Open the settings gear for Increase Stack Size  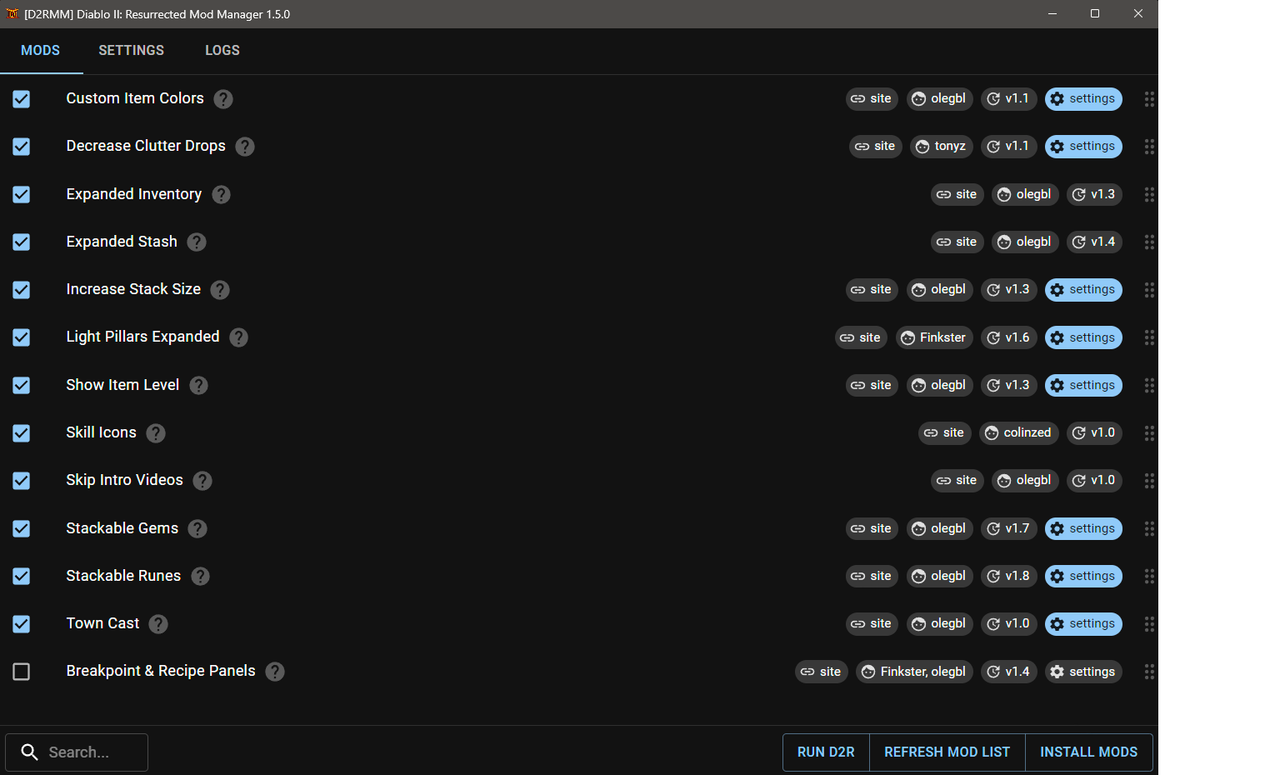(1083, 289)
